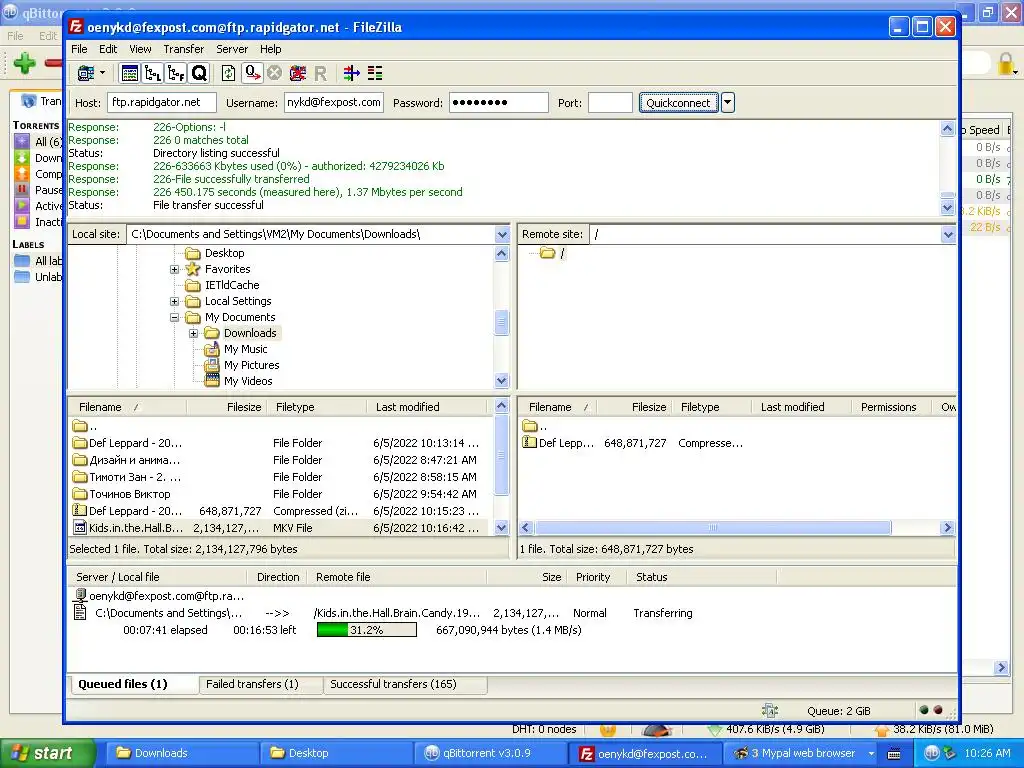The height and width of the screenshot is (768, 1024).
Task: Click the Host input field
Action: click(x=161, y=103)
